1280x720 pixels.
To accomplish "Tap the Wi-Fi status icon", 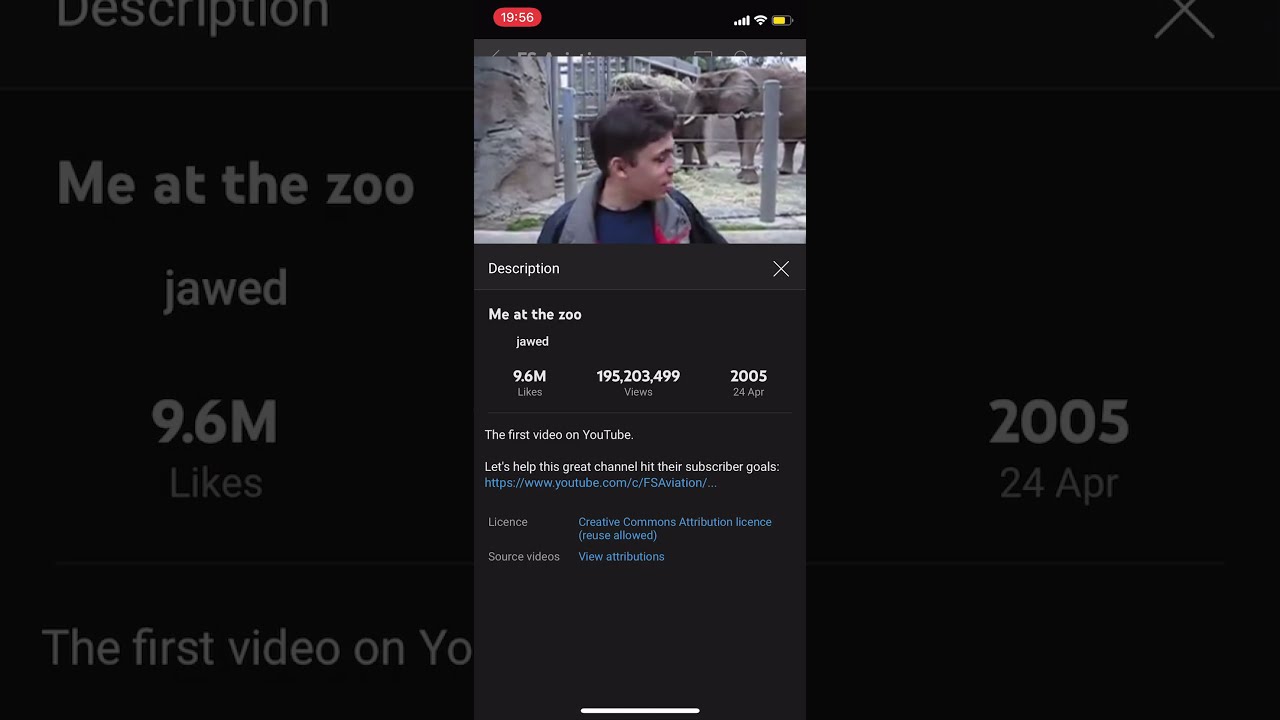I will coord(760,20).
